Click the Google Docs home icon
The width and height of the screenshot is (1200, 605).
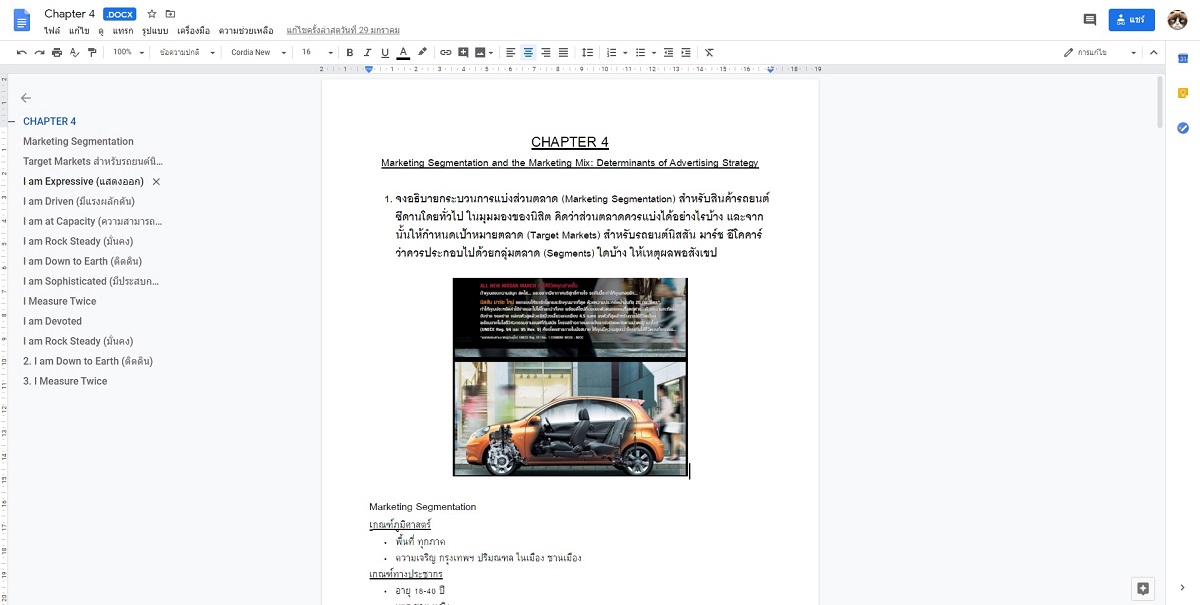click(22, 20)
